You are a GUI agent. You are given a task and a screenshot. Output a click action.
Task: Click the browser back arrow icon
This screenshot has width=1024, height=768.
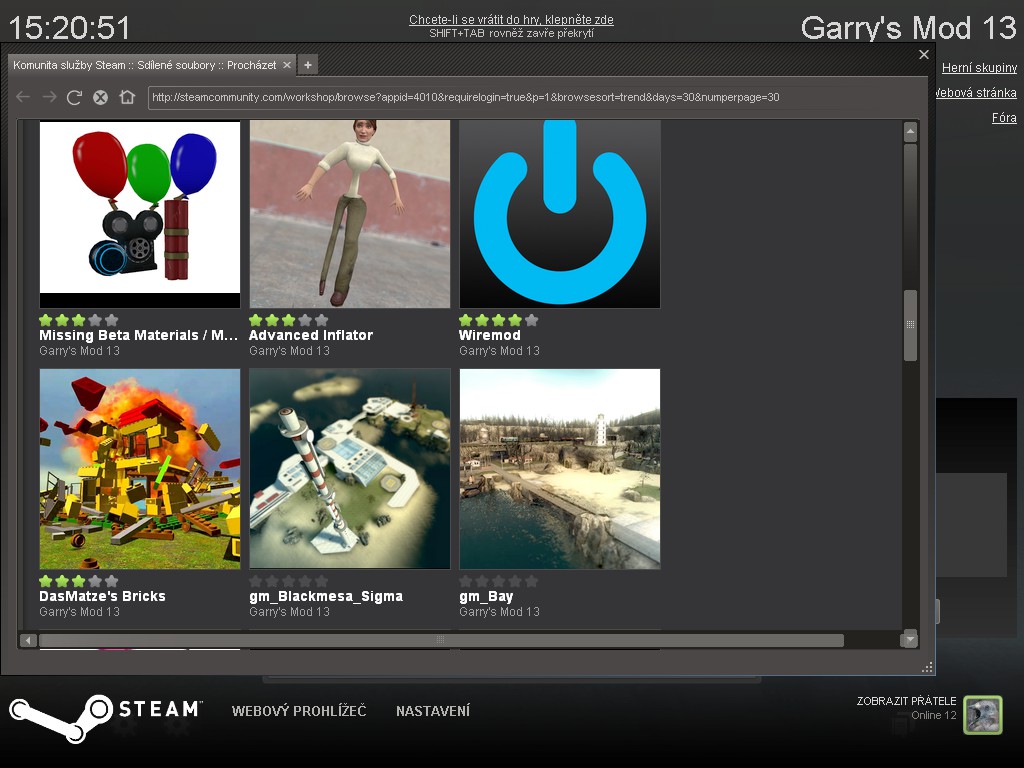tap(23, 97)
